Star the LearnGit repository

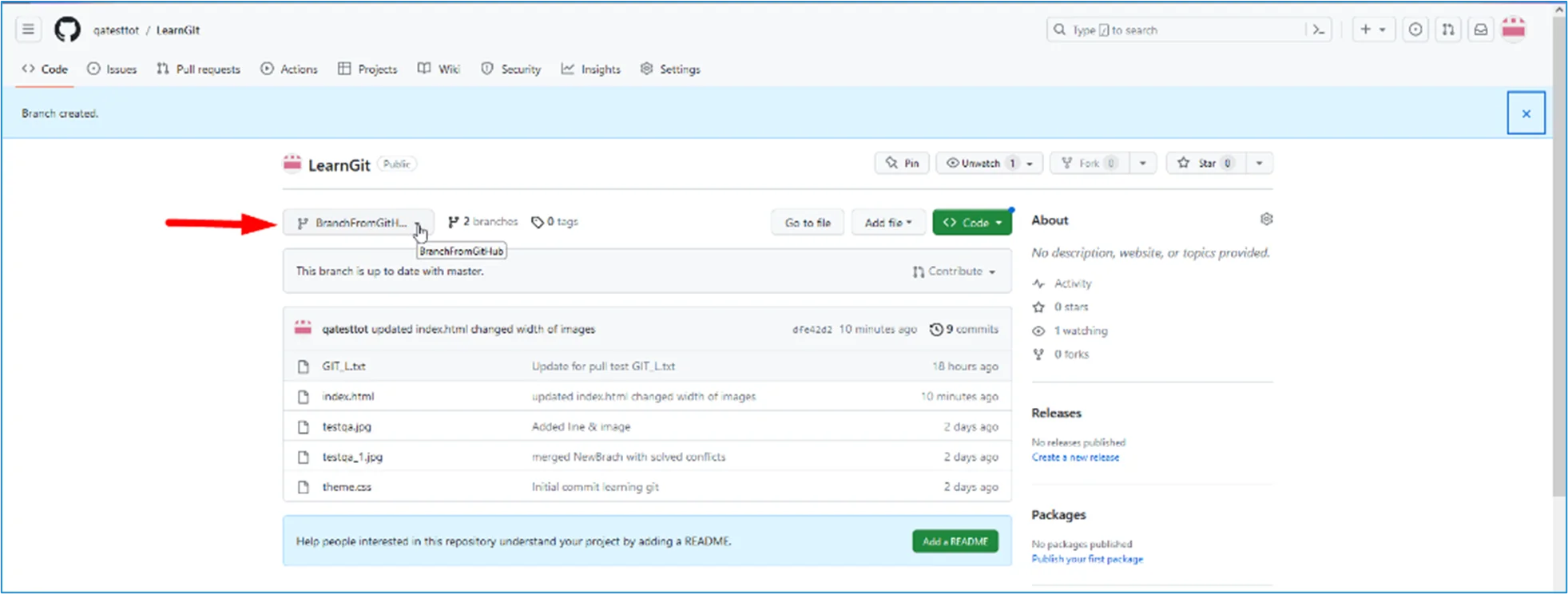point(1205,163)
